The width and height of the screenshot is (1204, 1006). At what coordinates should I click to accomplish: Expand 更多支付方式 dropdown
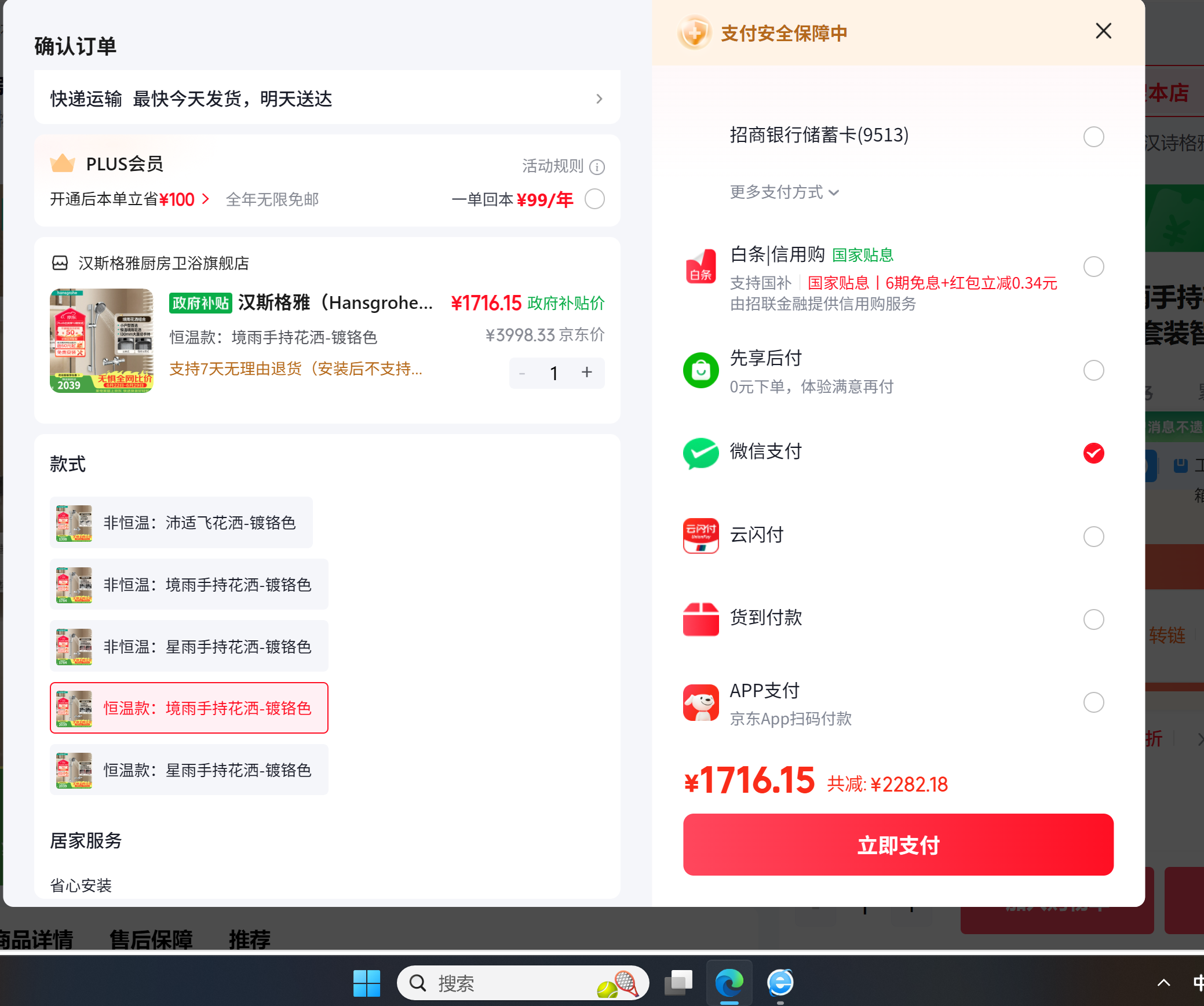pyautogui.click(x=784, y=192)
